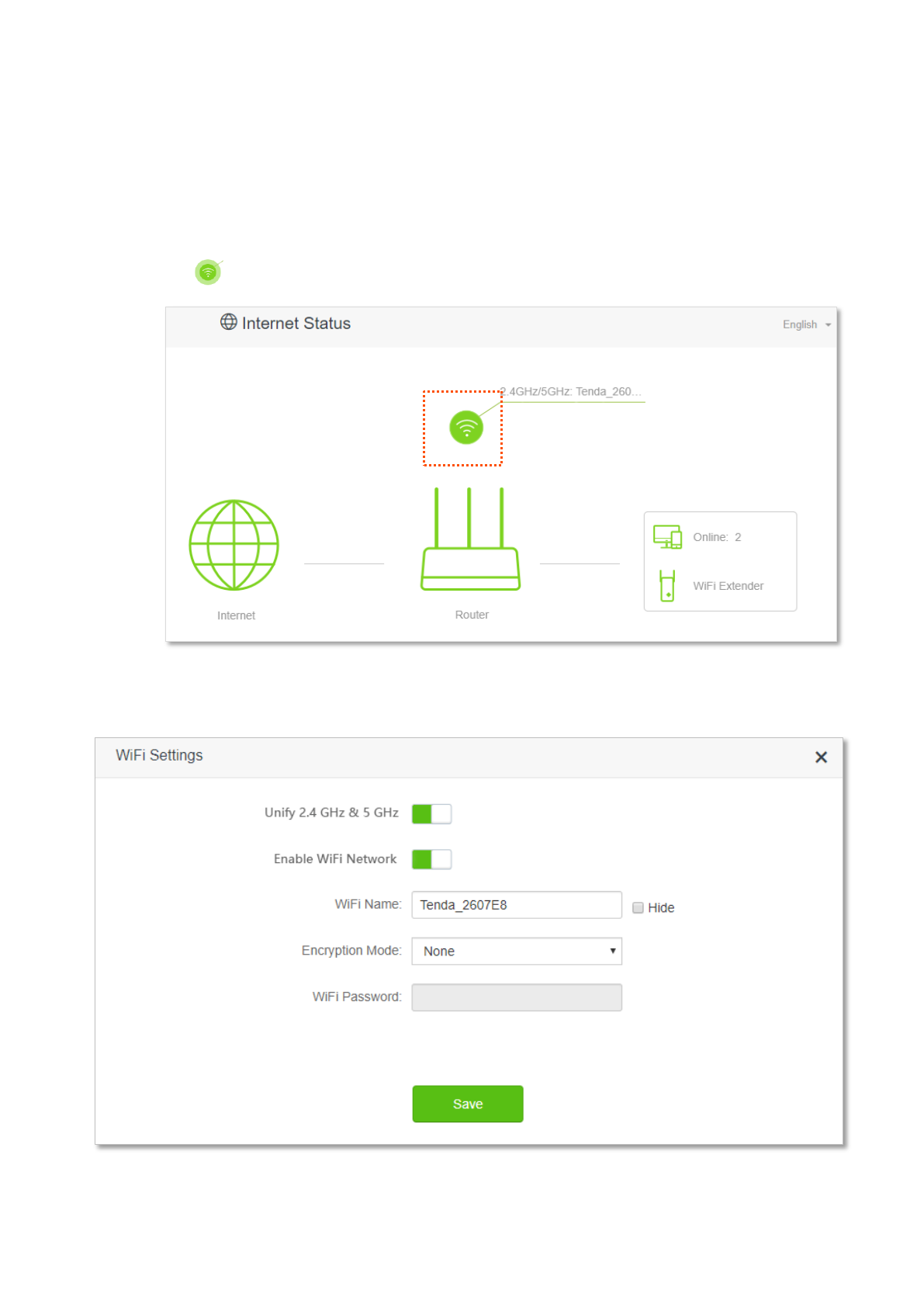924x1307 pixels.
Task: Toggle Unify 2.4 GHz & 5 GHz switch
Action: tap(431, 813)
